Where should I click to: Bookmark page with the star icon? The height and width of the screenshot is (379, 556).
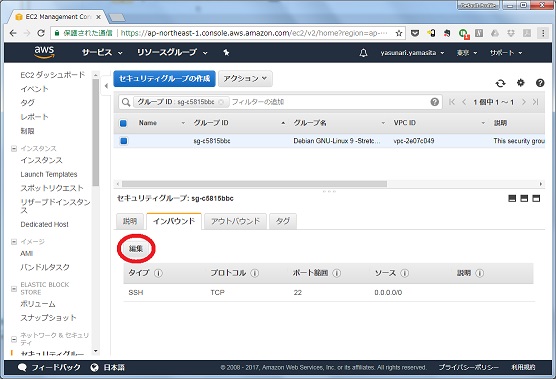click(x=399, y=33)
